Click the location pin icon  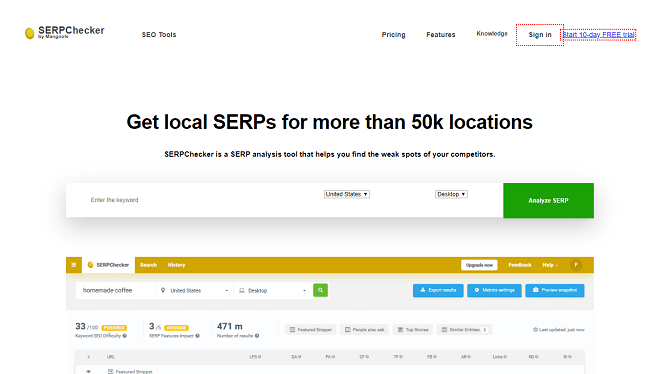click(x=163, y=291)
